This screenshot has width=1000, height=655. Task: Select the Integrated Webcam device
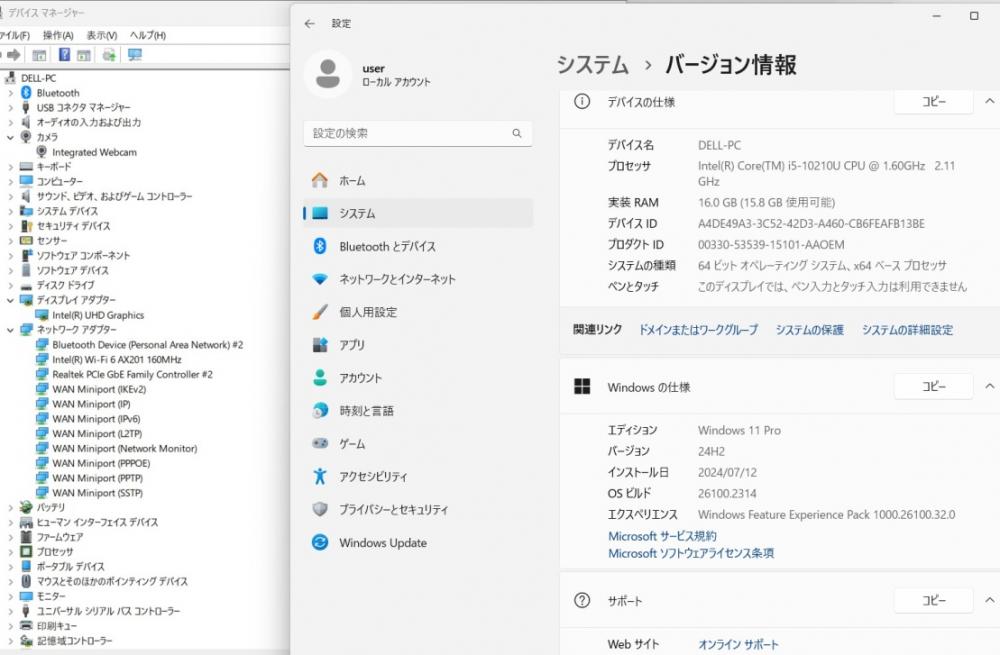[x=94, y=152]
